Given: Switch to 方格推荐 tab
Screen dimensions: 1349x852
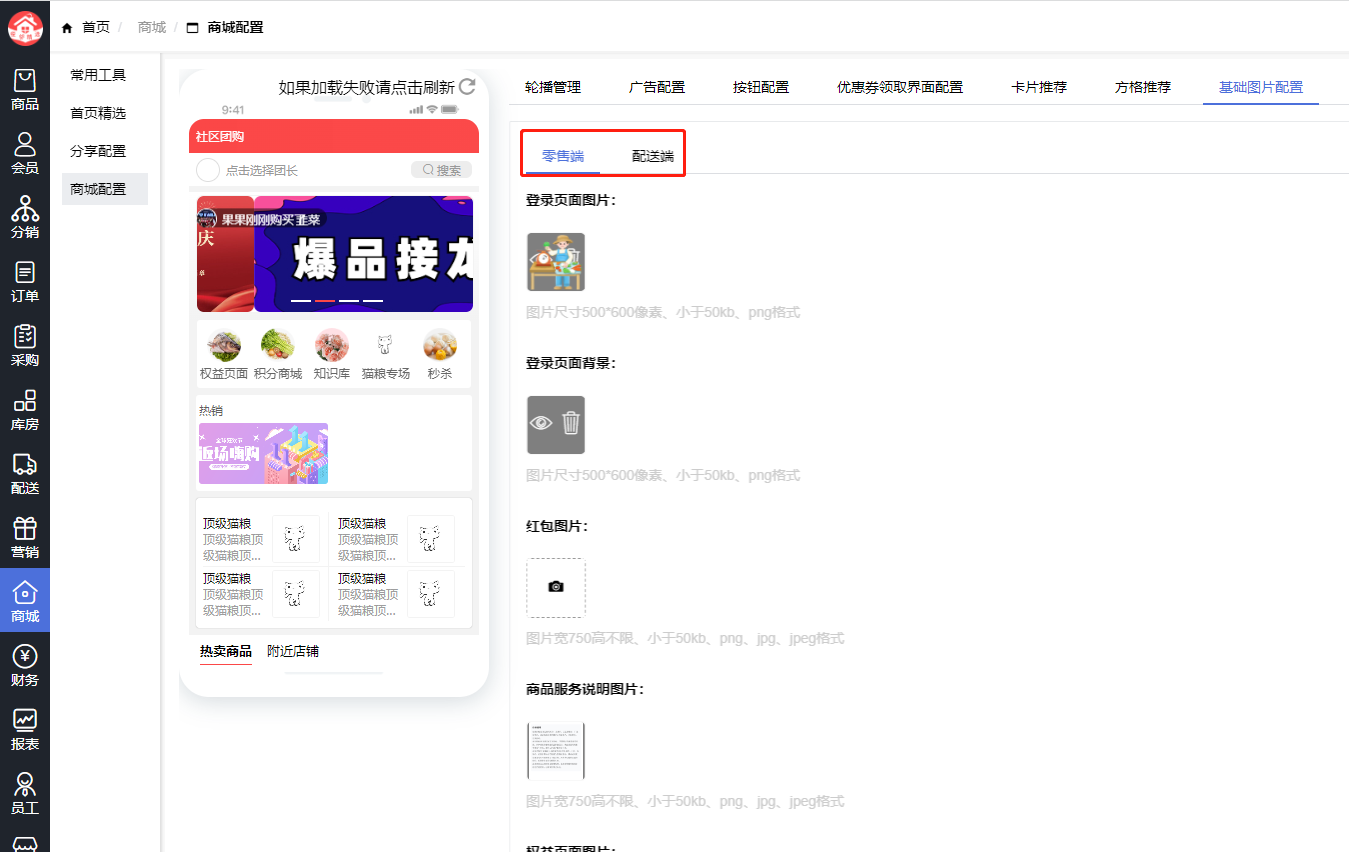Looking at the screenshot, I should (1143, 87).
